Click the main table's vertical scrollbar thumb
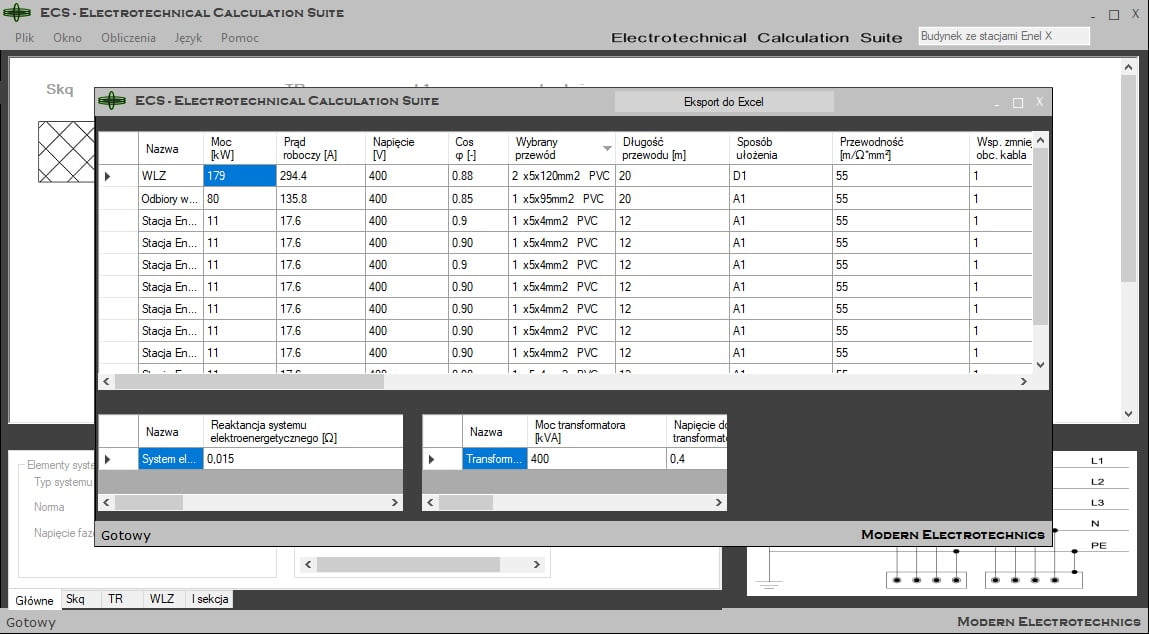This screenshot has height=634, width=1149. point(1041,236)
